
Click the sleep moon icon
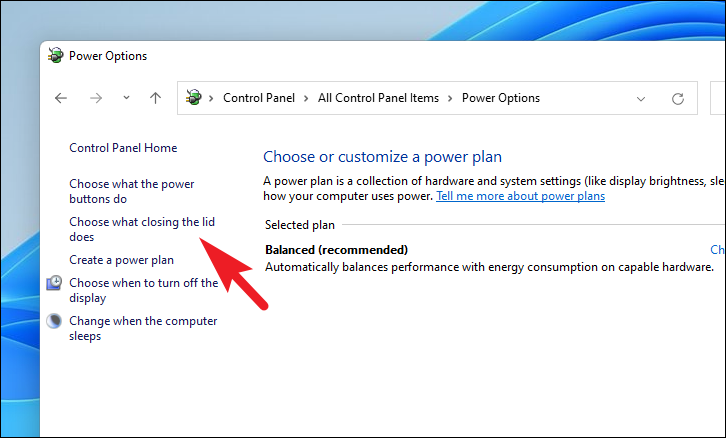(54, 321)
